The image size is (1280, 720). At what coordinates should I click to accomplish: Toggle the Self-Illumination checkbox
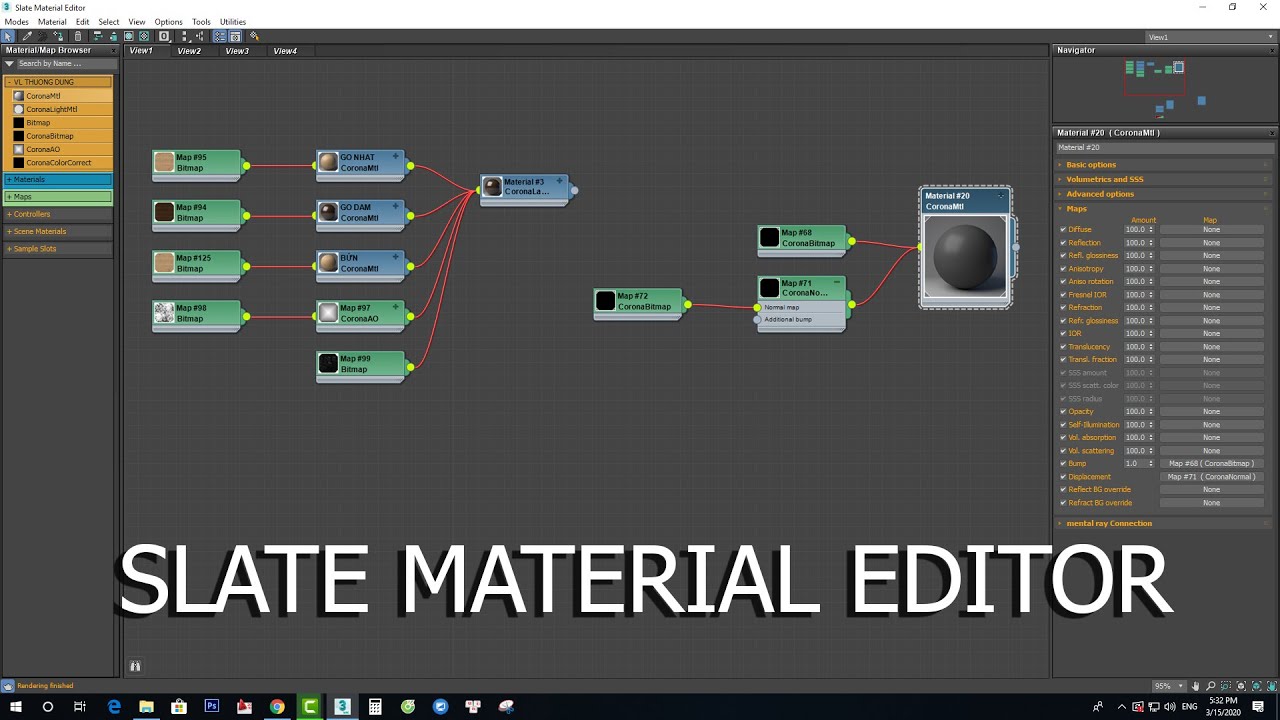click(x=1063, y=425)
